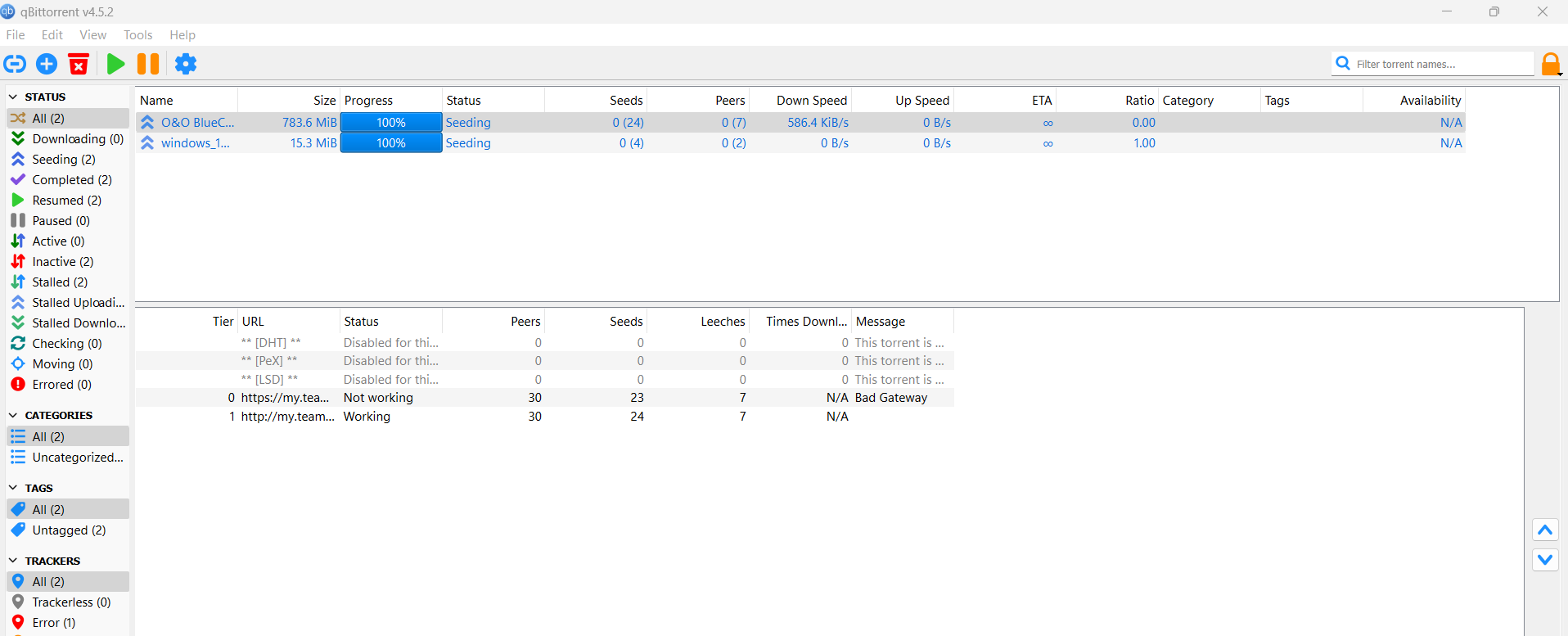Open the View menu
Image resolution: width=1568 pixels, height=636 pixels.
(x=93, y=35)
